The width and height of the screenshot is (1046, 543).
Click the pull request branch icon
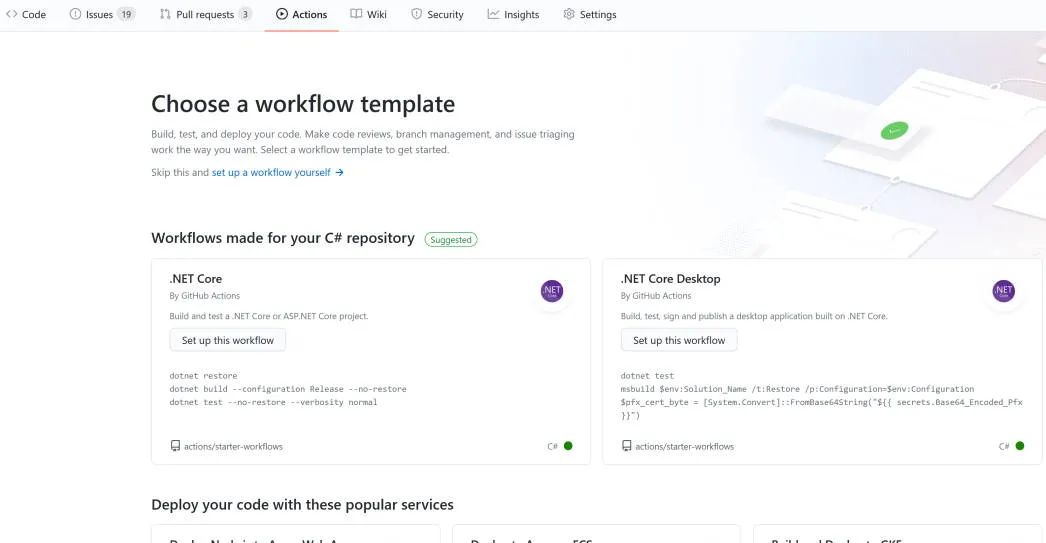point(165,14)
